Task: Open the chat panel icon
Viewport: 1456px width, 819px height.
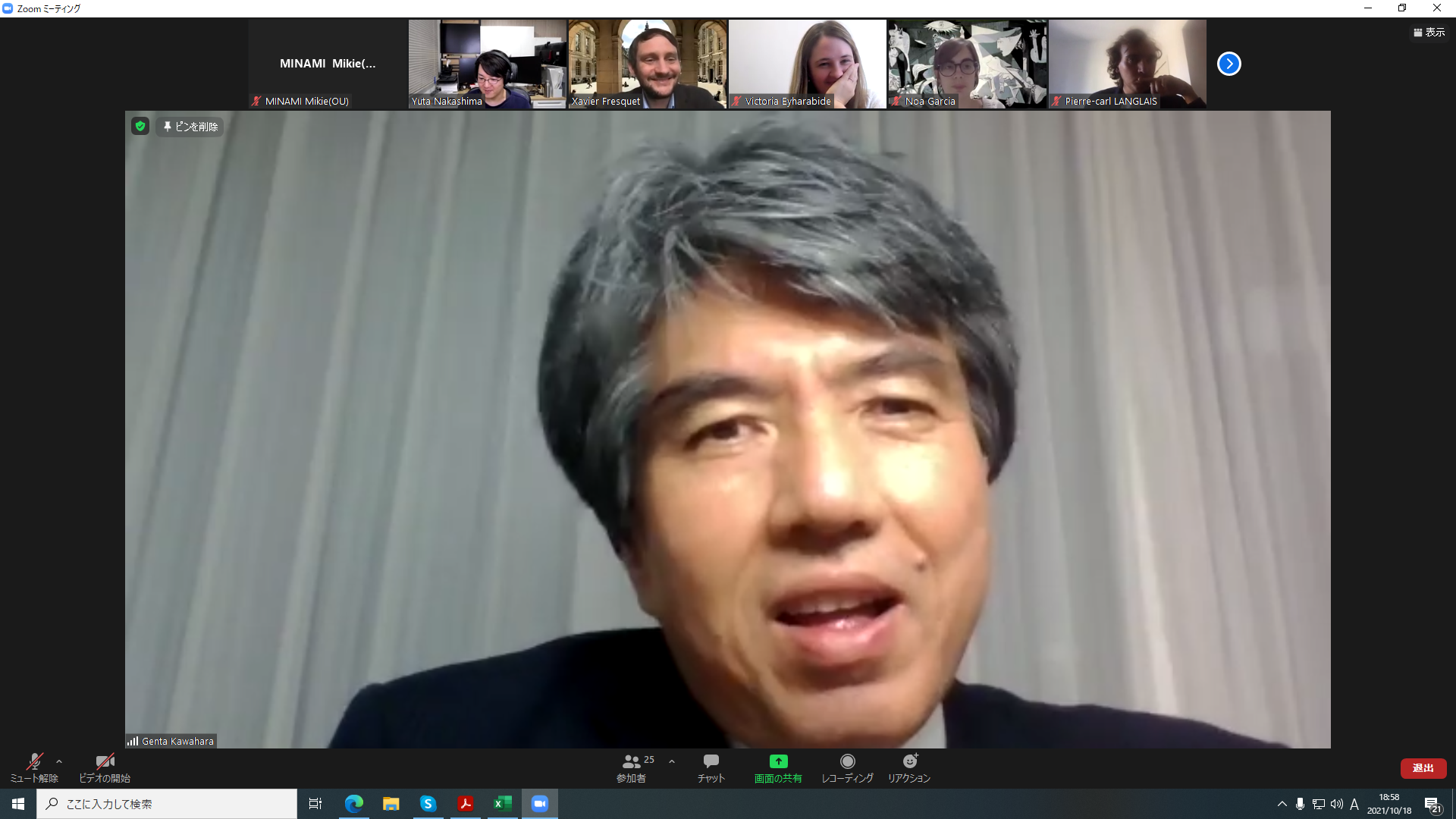Action: (711, 761)
